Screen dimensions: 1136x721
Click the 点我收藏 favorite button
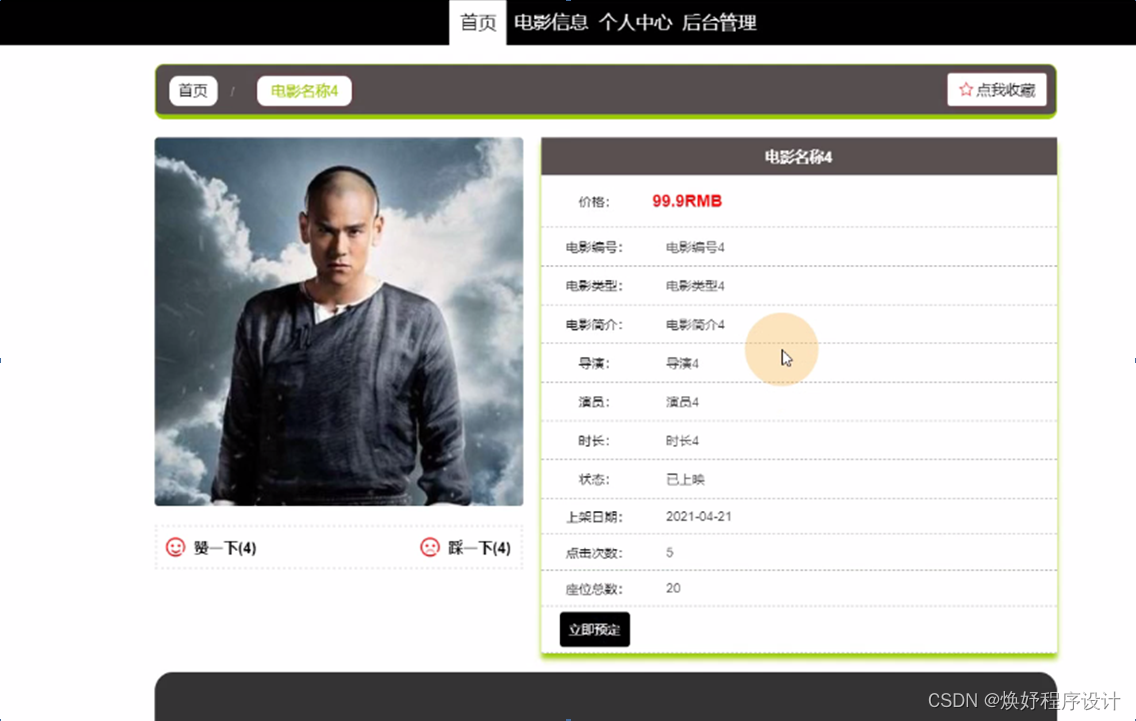coord(996,89)
